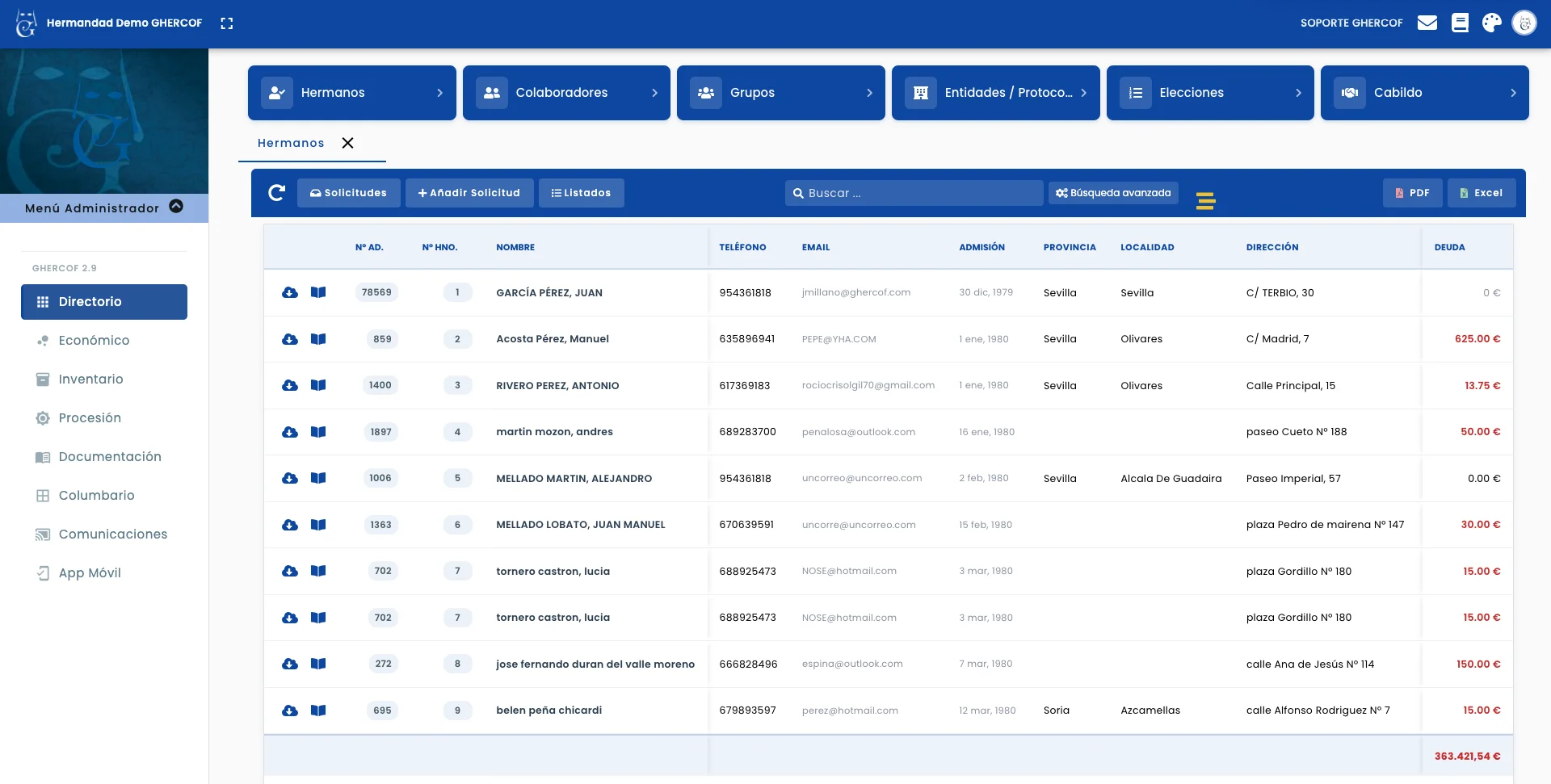This screenshot has height=784, width=1551.
Task: Expand the Cabildo card arrow
Action: (x=1513, y=93)
